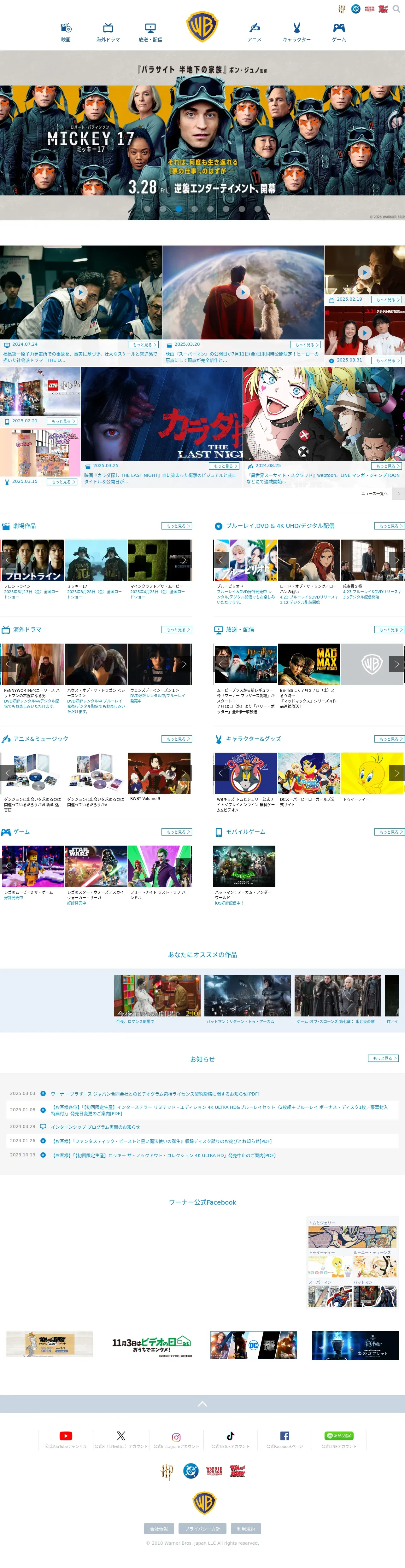Image resolution: width=405 pixels, height=1568 pixels.
Task: Click the Warner Horror logo in the header
Action: (x=370, y=9)
